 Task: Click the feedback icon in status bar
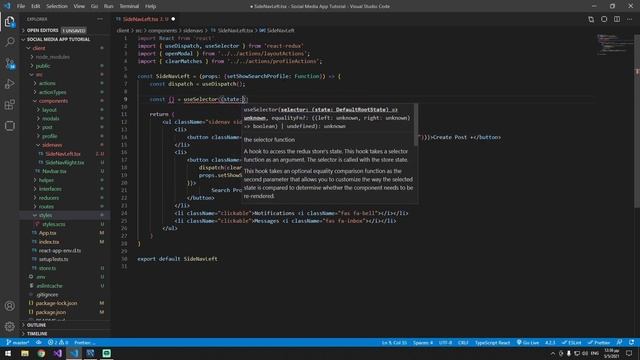click(x=620, y=342)
